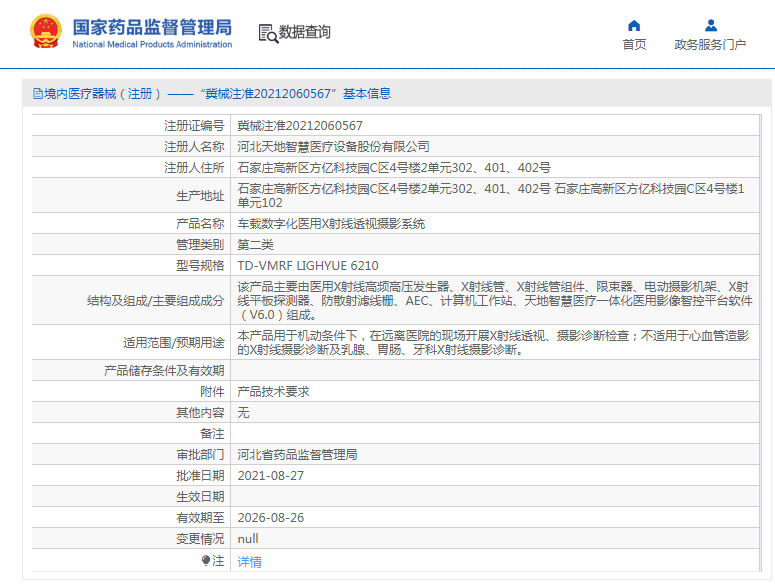This screenshot has height=585, width=775.
Task: Select the 结构及组成 description text
Action: point(495,300)
